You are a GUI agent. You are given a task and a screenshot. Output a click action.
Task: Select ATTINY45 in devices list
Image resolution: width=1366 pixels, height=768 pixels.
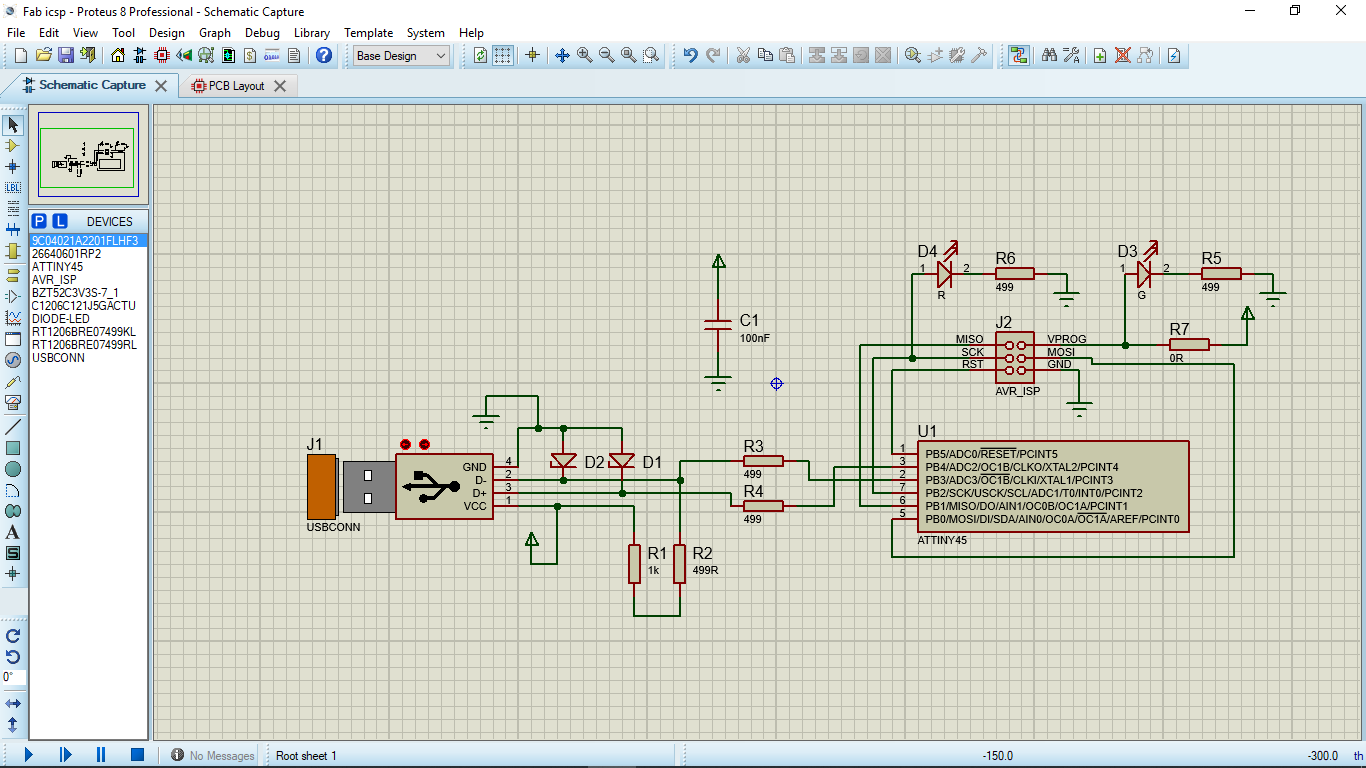point(57,267)
